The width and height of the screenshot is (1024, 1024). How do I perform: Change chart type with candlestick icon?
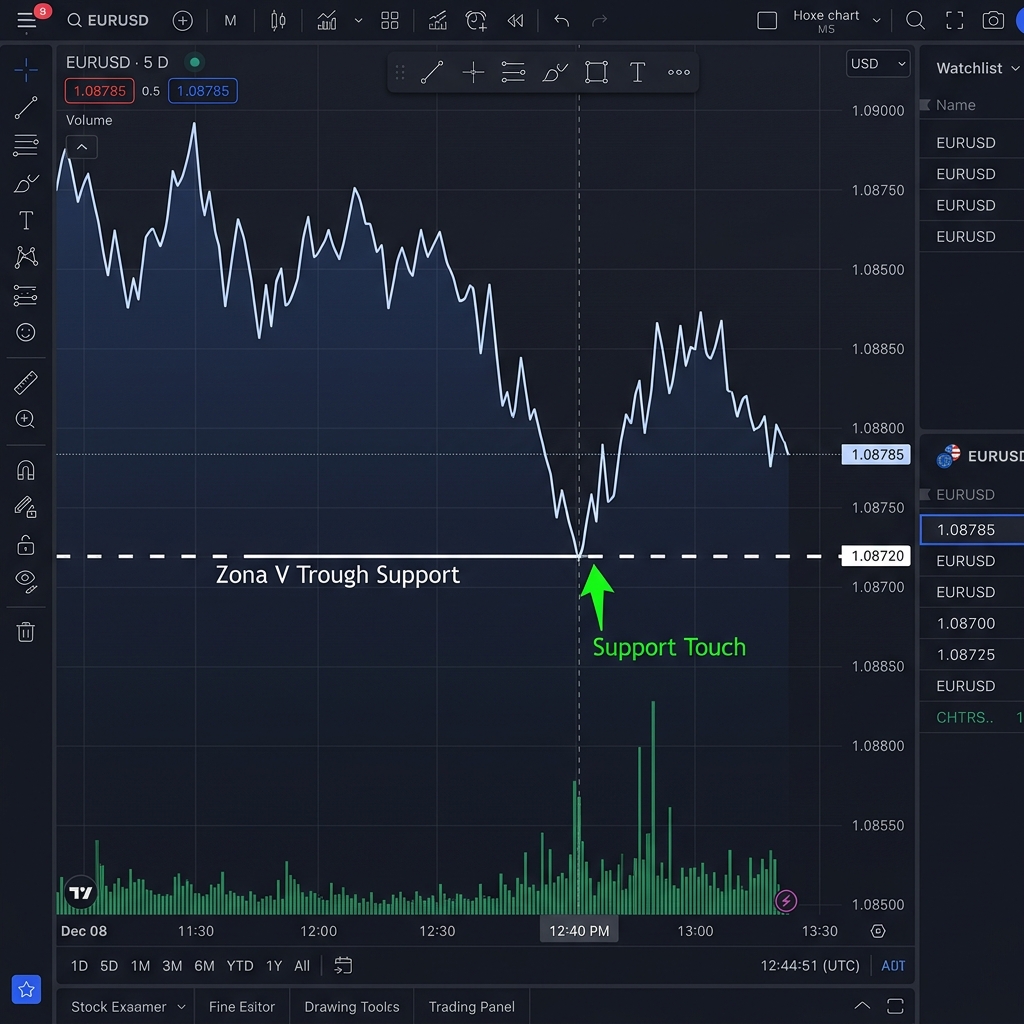click(x=278, y=21)
